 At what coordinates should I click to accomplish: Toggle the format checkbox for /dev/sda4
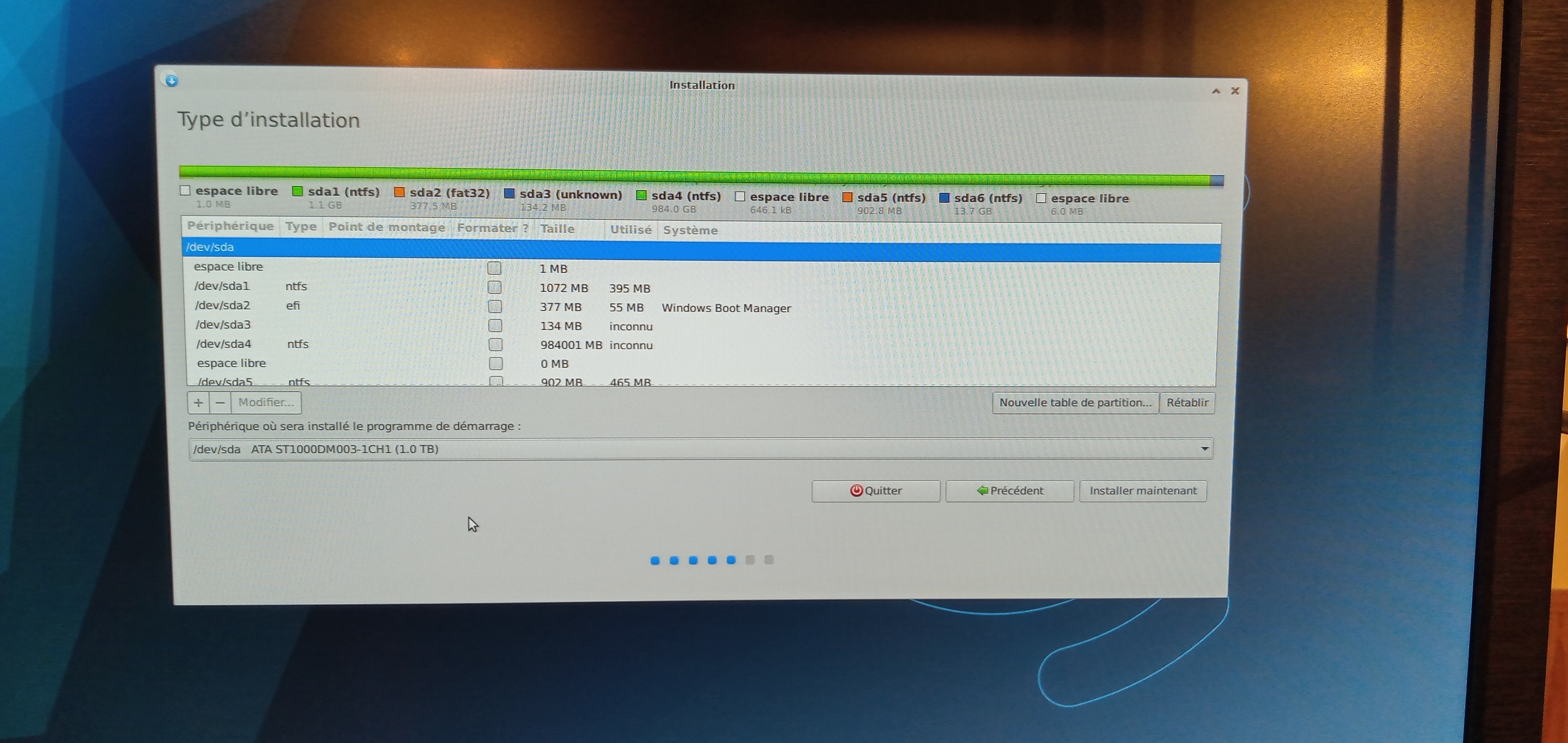point(496,345)
